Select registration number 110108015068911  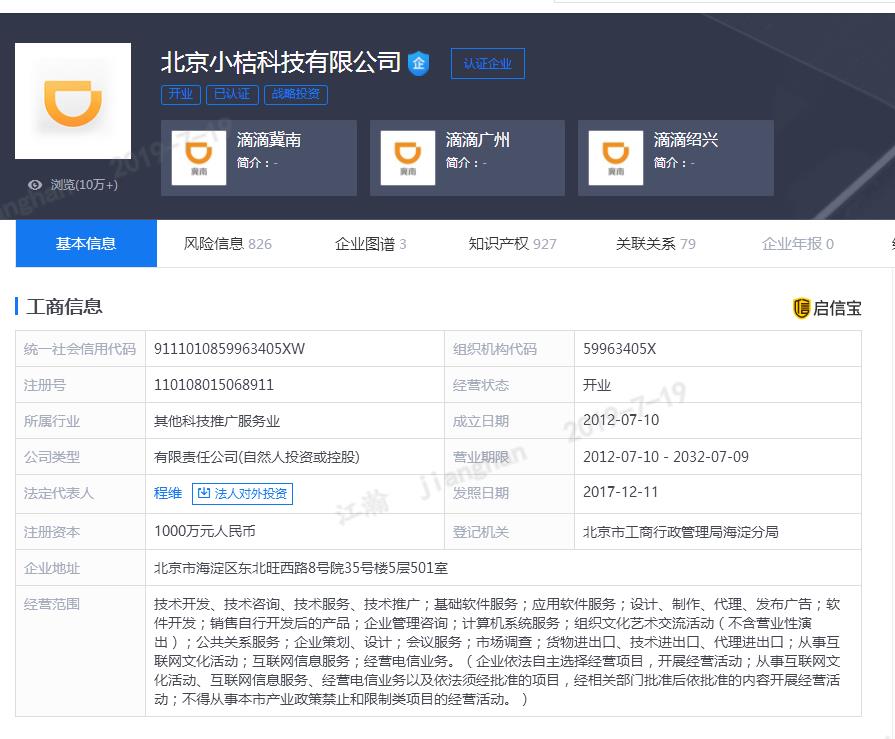(213, 385)
